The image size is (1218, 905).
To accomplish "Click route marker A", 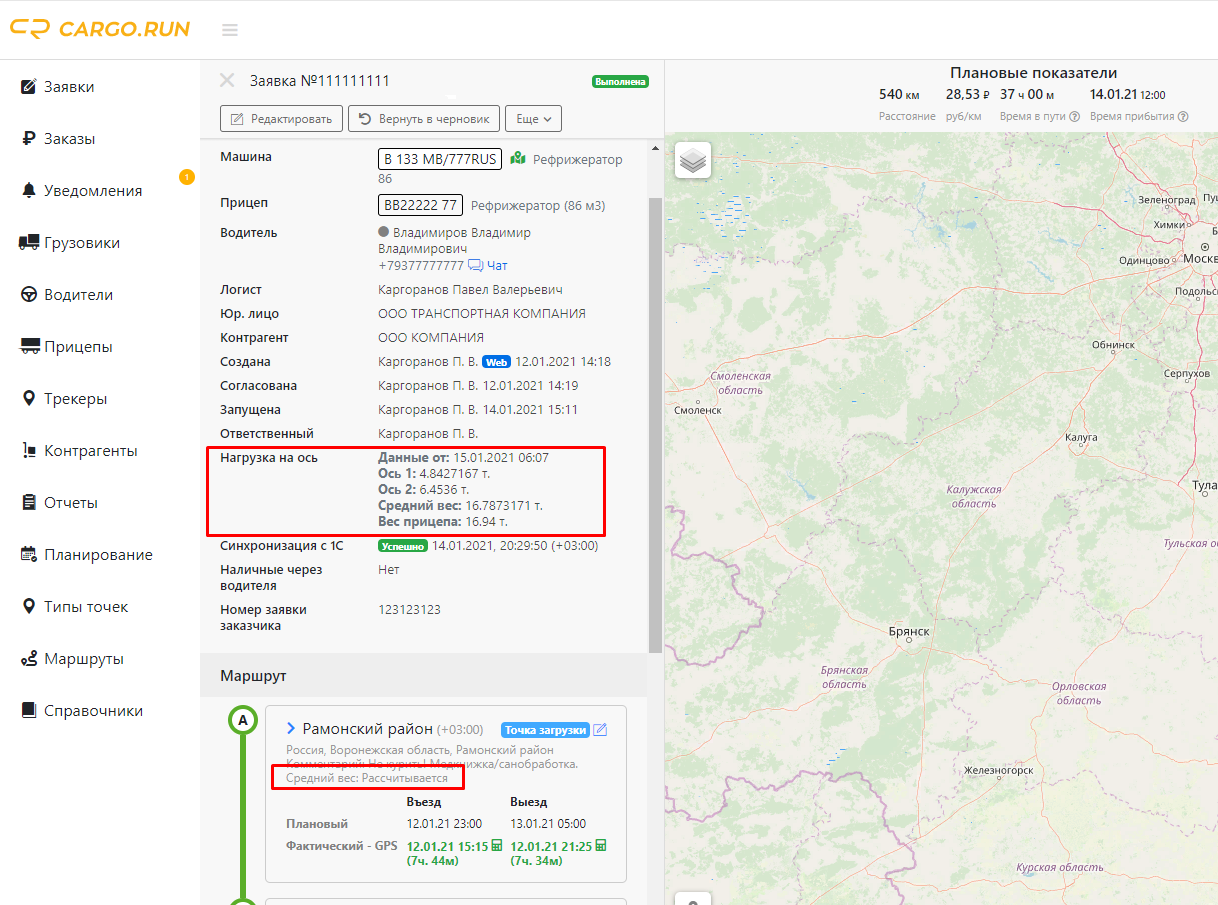I will coord(243,720).
